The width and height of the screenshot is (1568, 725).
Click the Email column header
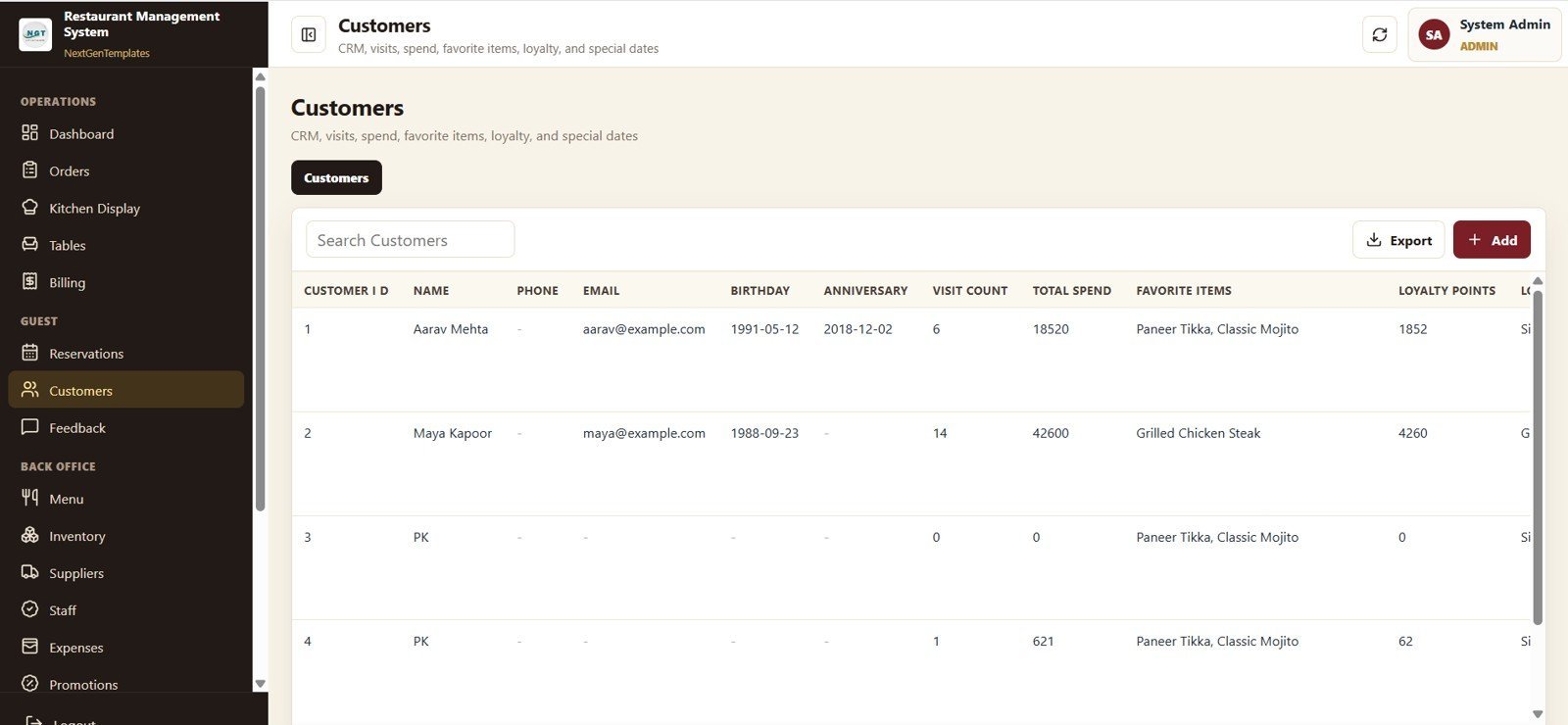(x=601, y=291)
